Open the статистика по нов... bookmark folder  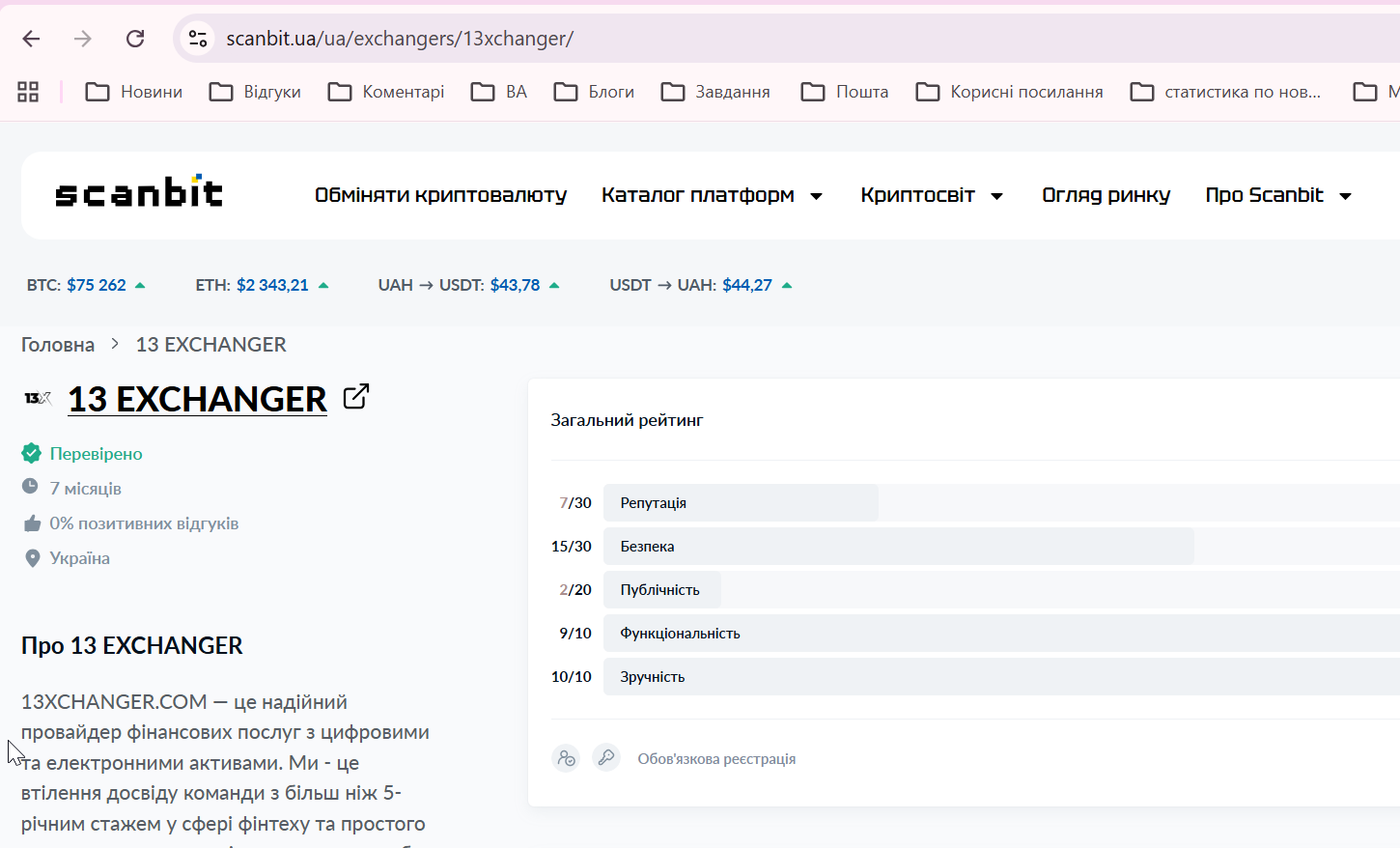pos(1225,92)
